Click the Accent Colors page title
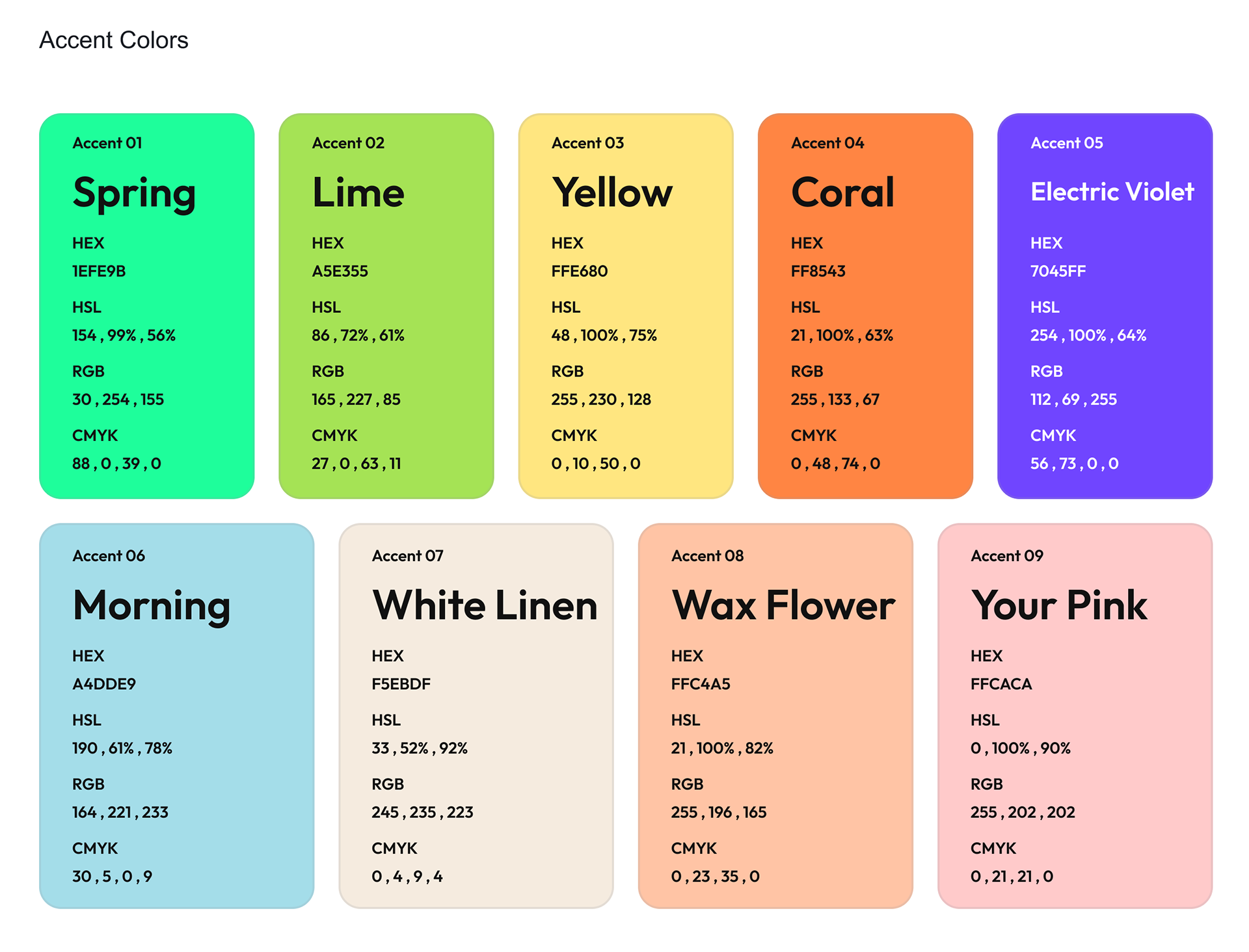This screenshot has height=952, width=1249. pyautogui.click(x=114, y=40)
